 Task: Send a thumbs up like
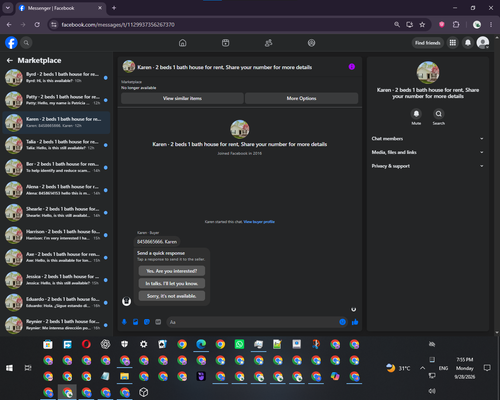tap(355, 322)
